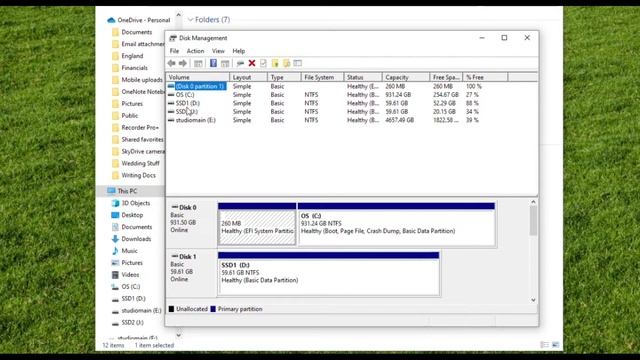Open the blue Help toolbar icon

point(213,63)
